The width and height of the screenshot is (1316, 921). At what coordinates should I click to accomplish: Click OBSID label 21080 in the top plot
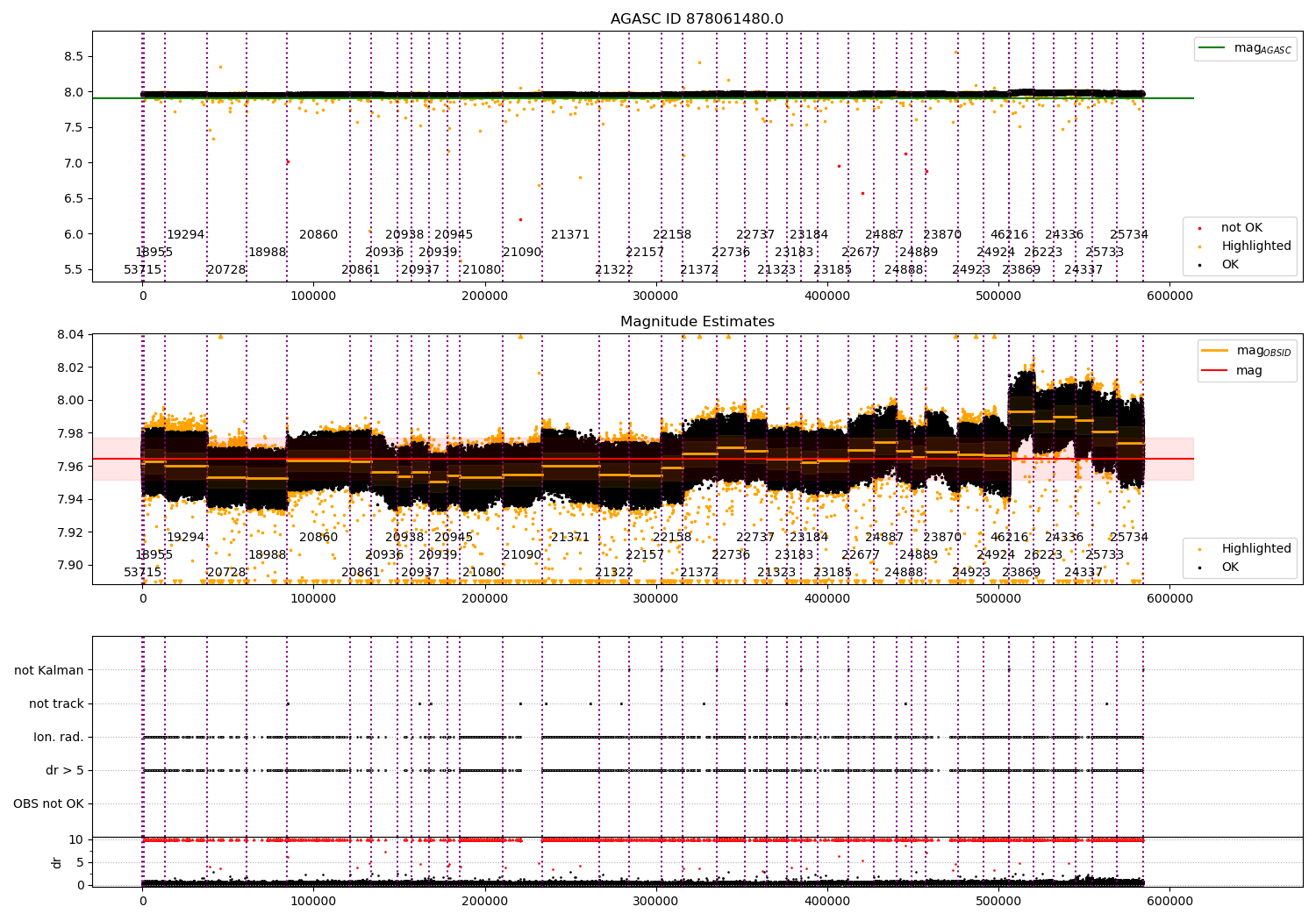pos(482,270)
